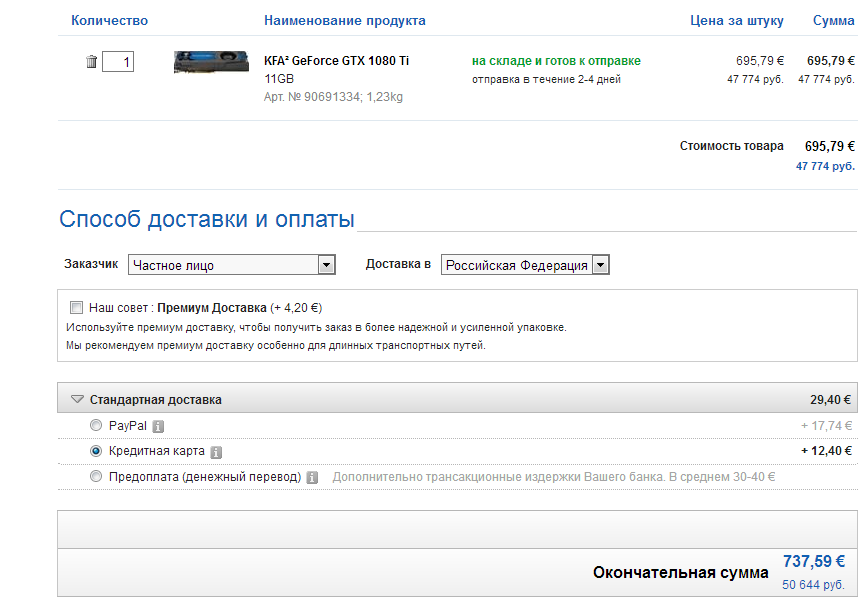Click the shipping time отправка в течение 2-4 дней
865x604 pixels.
pyautogui.click(x=546, y=79)
